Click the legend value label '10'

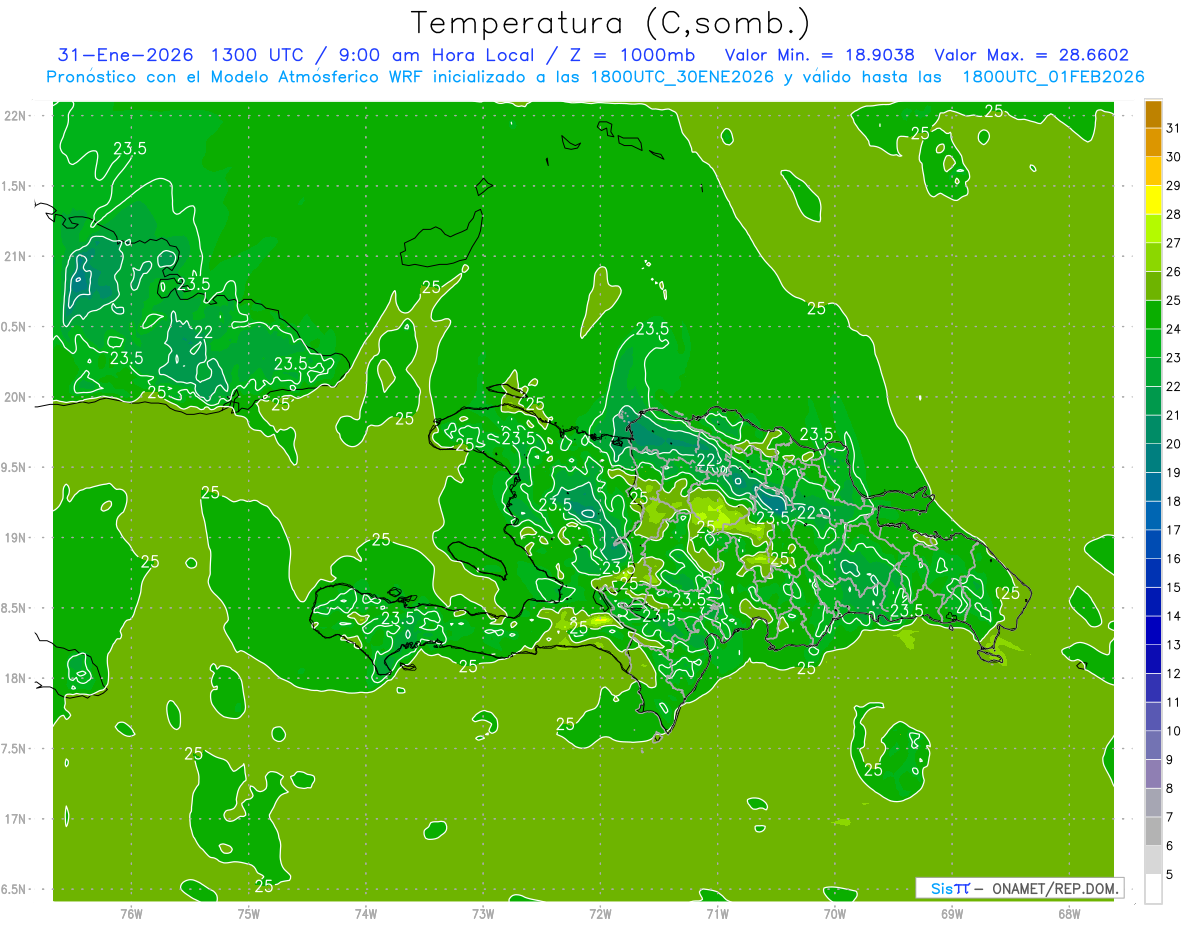tap(1174, 731)
